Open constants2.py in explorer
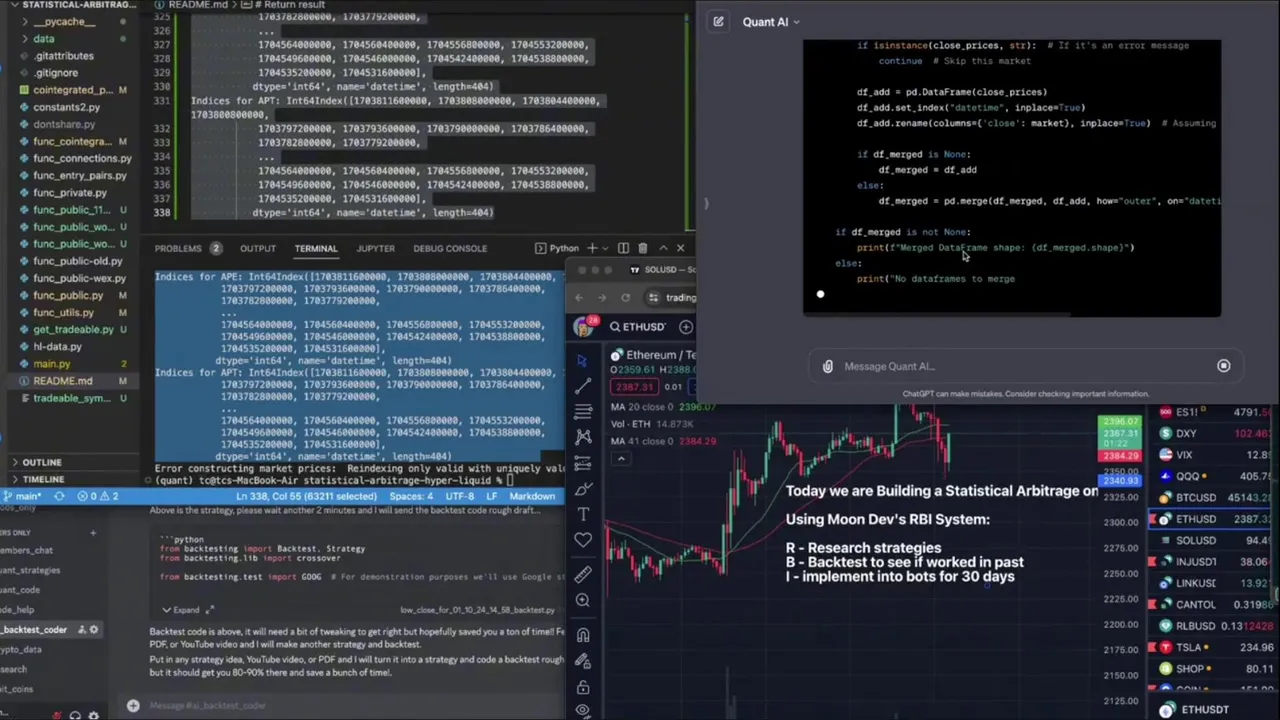This screenshot has height=720, width=1280. pos(66,107)
